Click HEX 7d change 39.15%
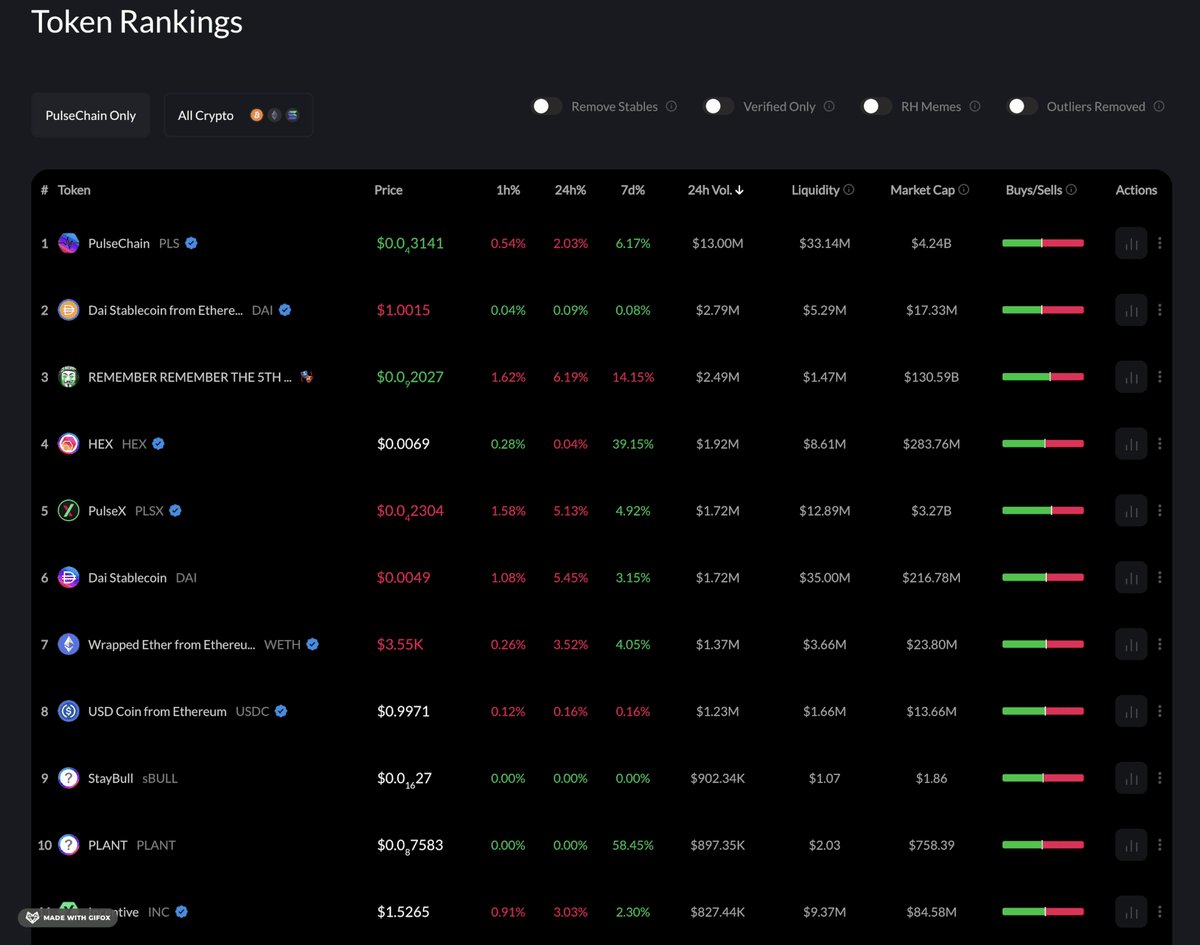This screenshot has width=1200, height=945. [x=632, y=444]
